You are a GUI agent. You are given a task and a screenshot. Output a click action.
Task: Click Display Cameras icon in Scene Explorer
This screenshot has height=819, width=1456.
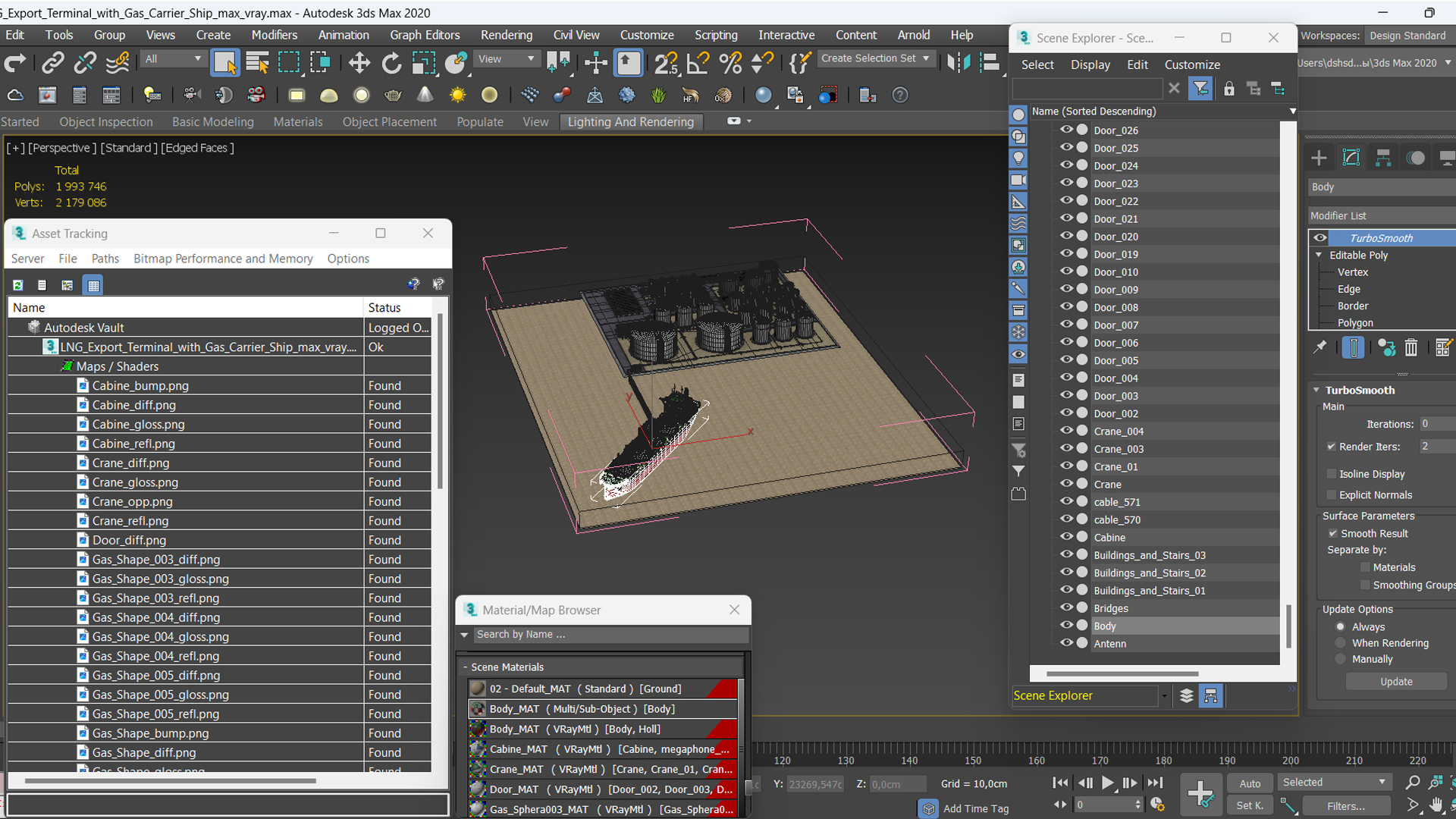(1018, 180)
